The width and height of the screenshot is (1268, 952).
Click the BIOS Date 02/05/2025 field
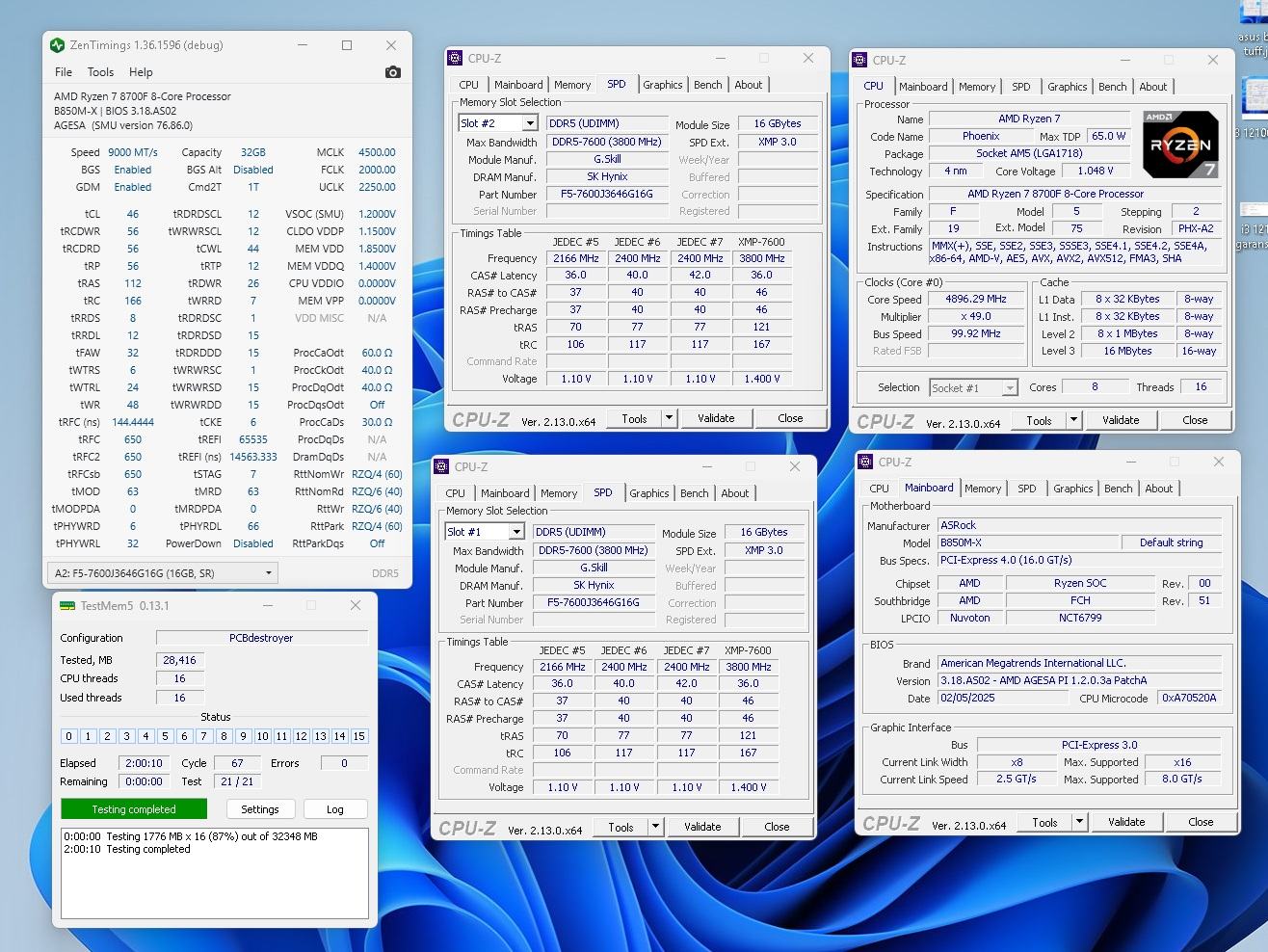click(1003, 698)
